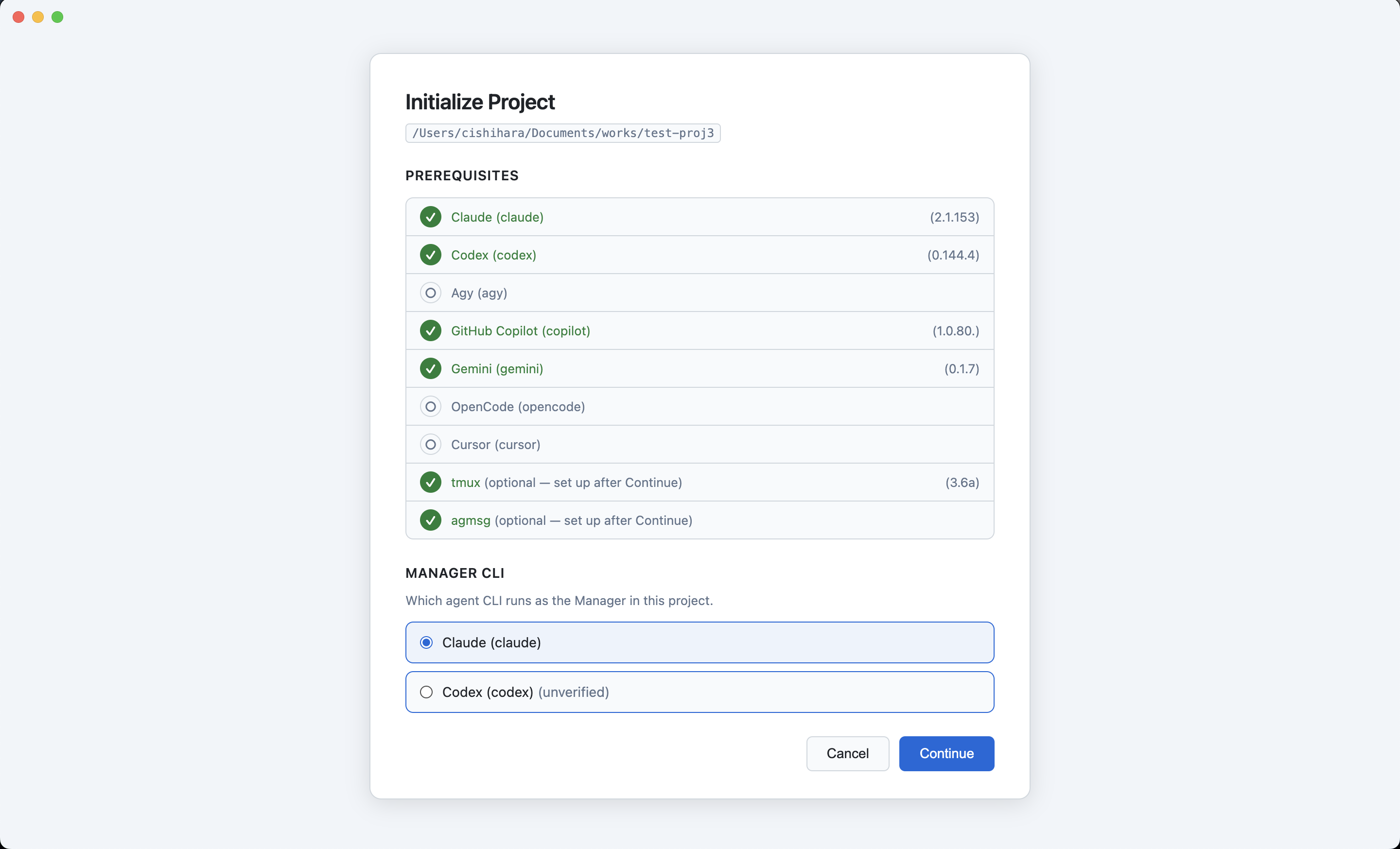Click the Gemini (gemini) prerequisite label
Viewport: 1400px width, 849px height.
click(497, 368)
